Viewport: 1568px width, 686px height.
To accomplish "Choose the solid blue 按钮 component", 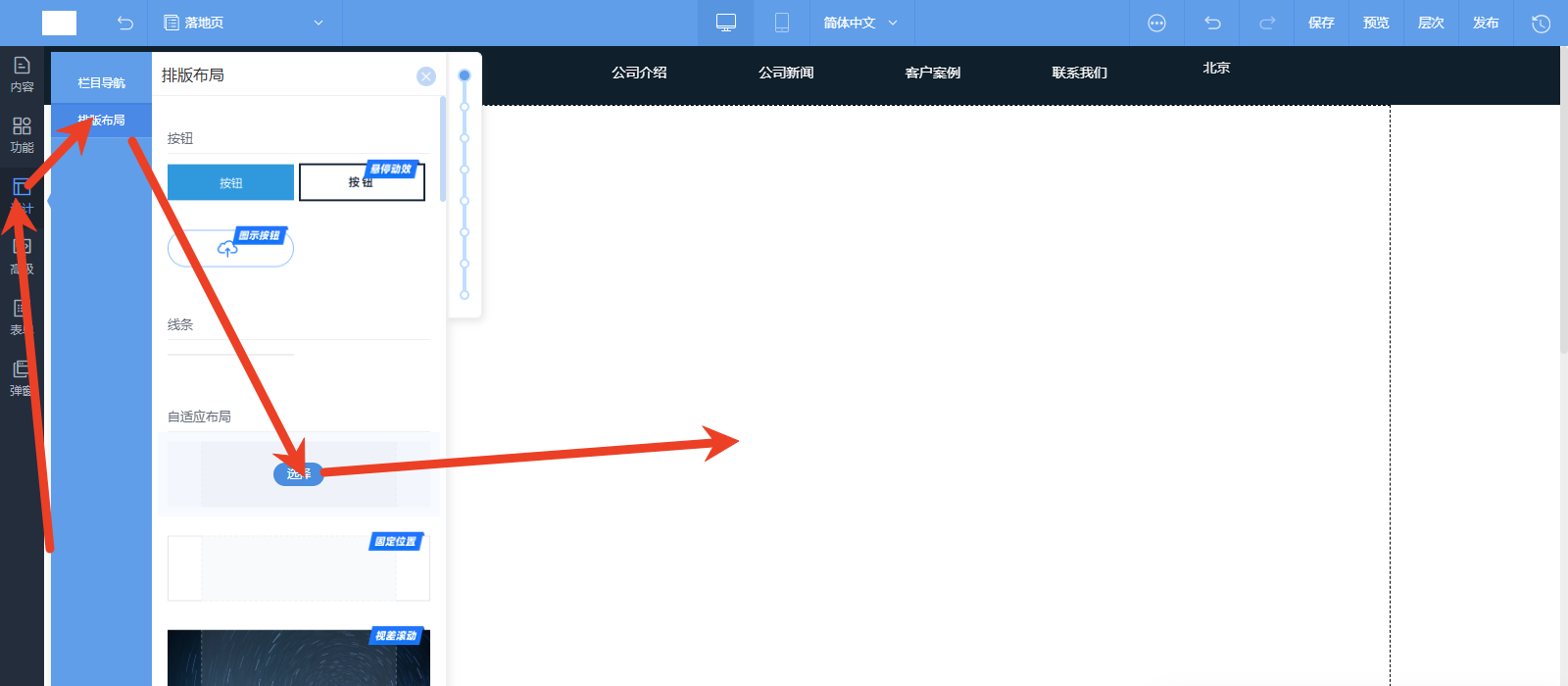I will (x=230, y=182).
